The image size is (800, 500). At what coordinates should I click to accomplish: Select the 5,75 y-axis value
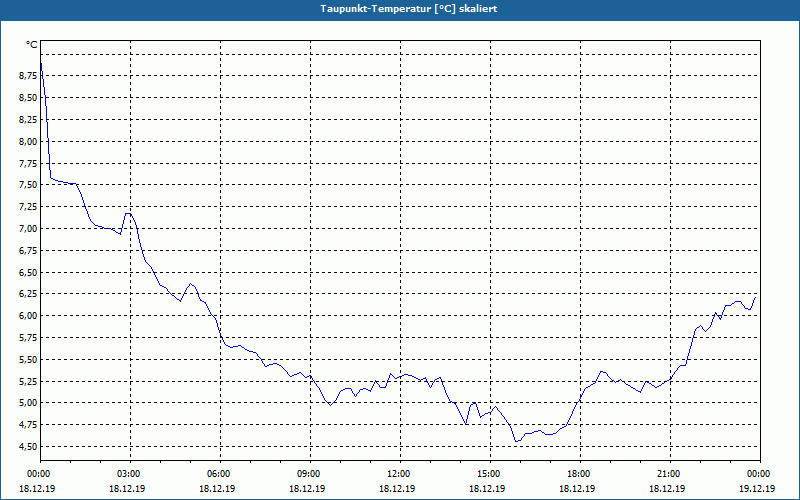pos(28,338)
